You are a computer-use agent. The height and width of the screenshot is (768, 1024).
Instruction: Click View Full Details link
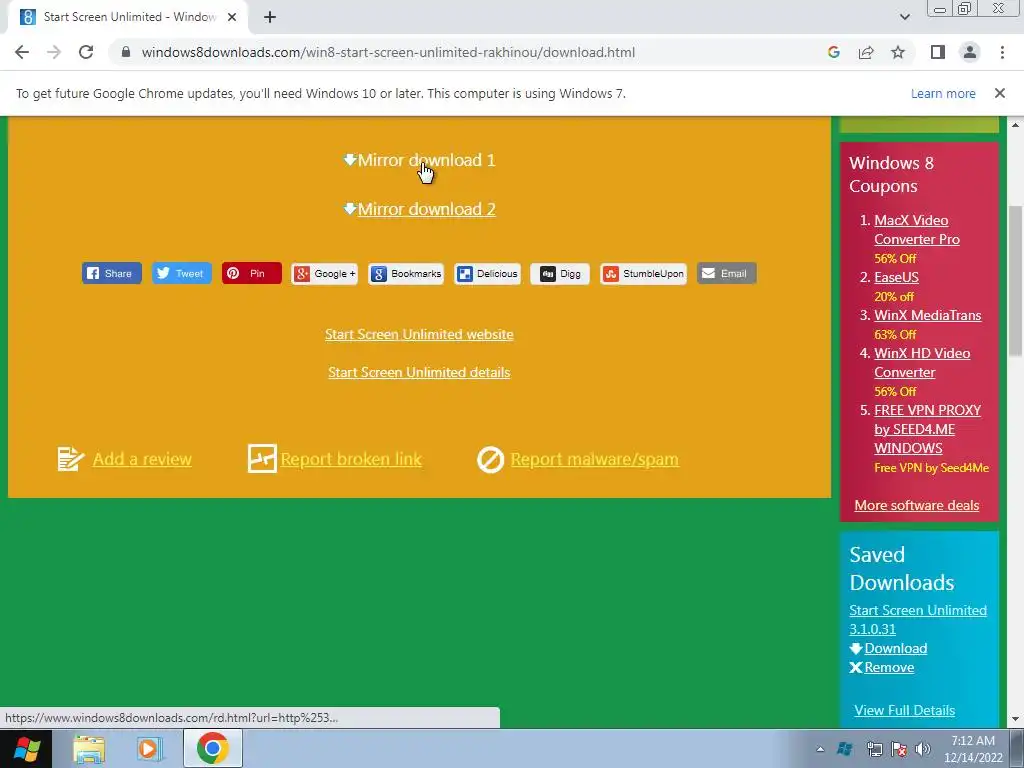[x=904, y=710]
